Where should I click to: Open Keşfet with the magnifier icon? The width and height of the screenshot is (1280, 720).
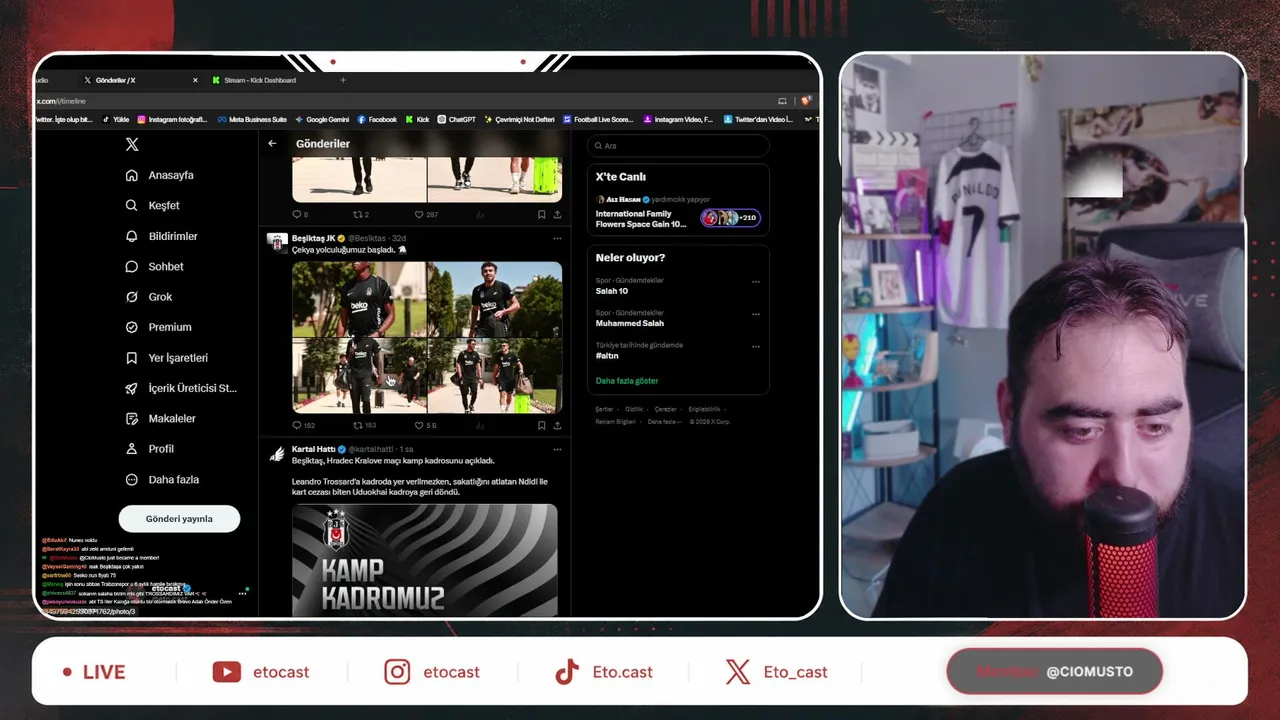131,206
